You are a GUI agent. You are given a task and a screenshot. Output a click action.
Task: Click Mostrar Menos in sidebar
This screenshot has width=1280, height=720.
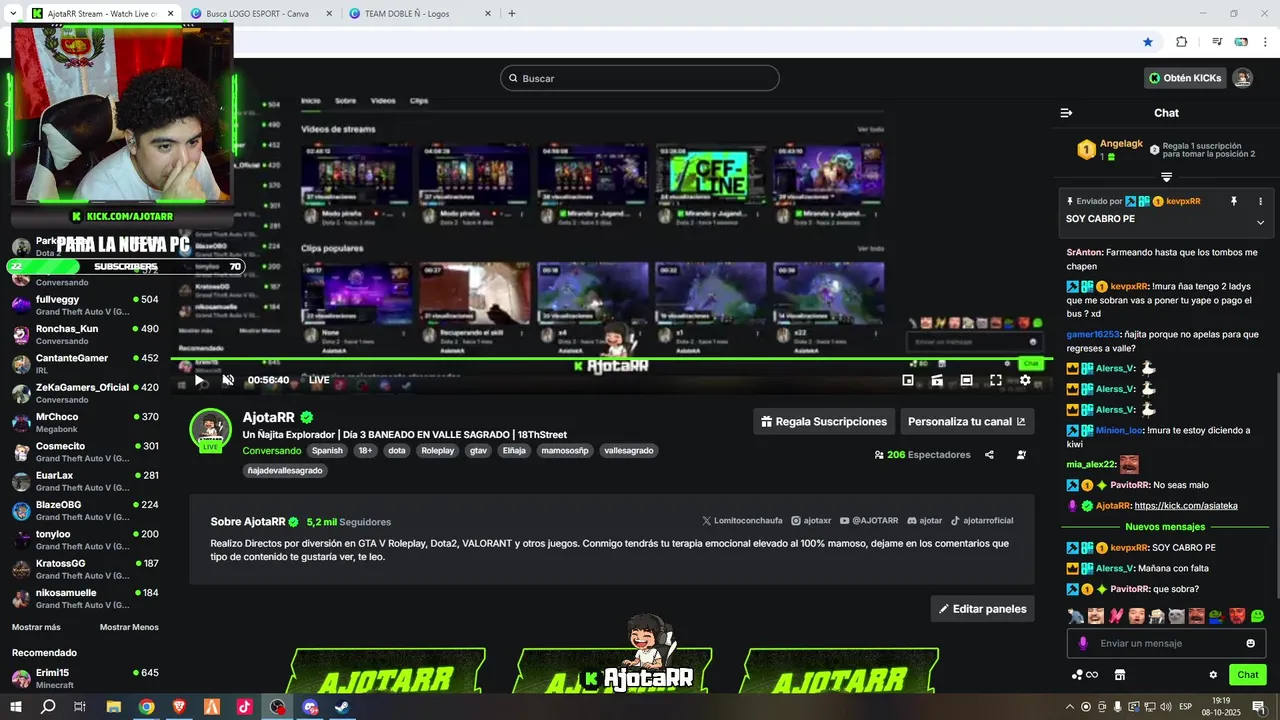pos(129,628)
